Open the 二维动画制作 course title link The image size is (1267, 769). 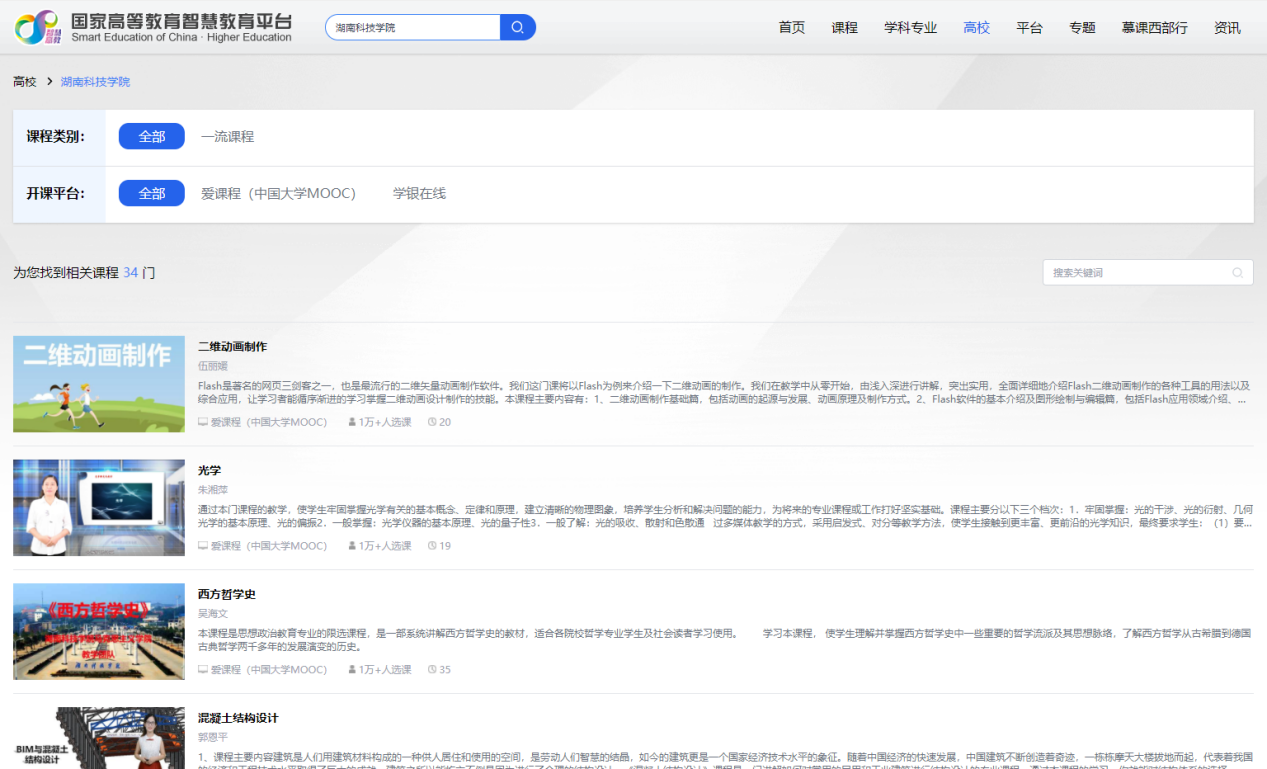pyautogui.click(x=232, y=346)
